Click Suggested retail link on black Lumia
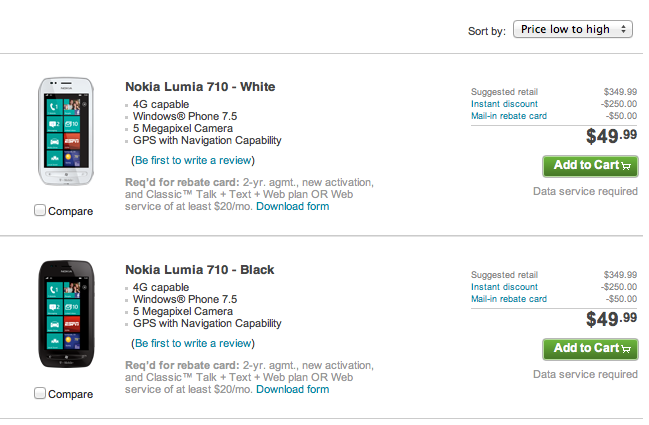This screenshot has width=649, height=425. click(504, 275)
